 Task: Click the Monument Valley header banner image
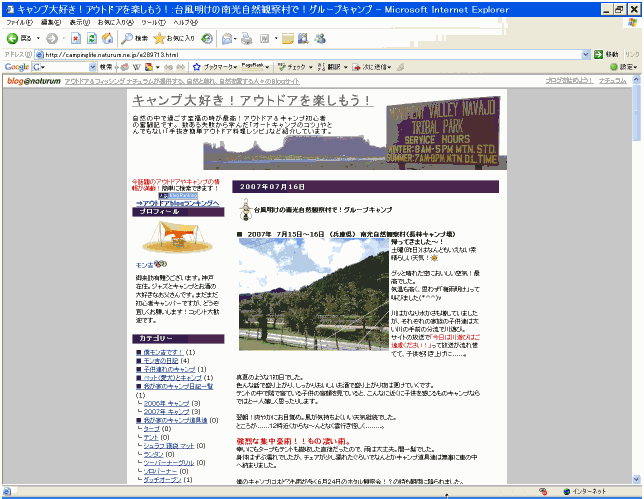355,133
